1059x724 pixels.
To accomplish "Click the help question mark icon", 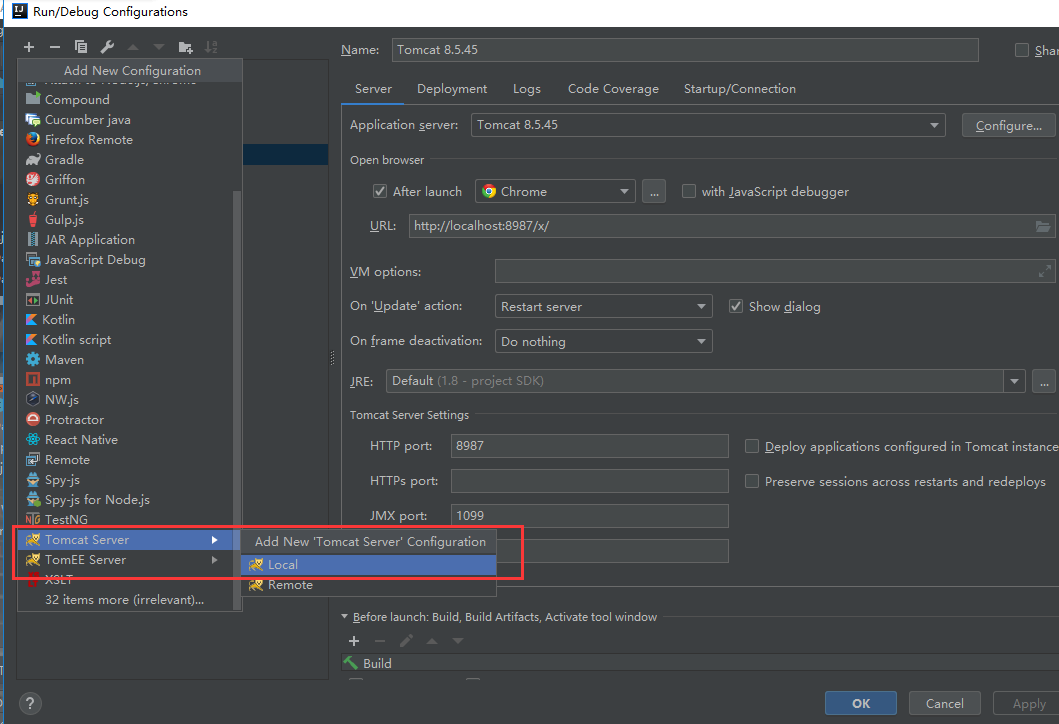I will pyautogui.click(x=30, y=704).
